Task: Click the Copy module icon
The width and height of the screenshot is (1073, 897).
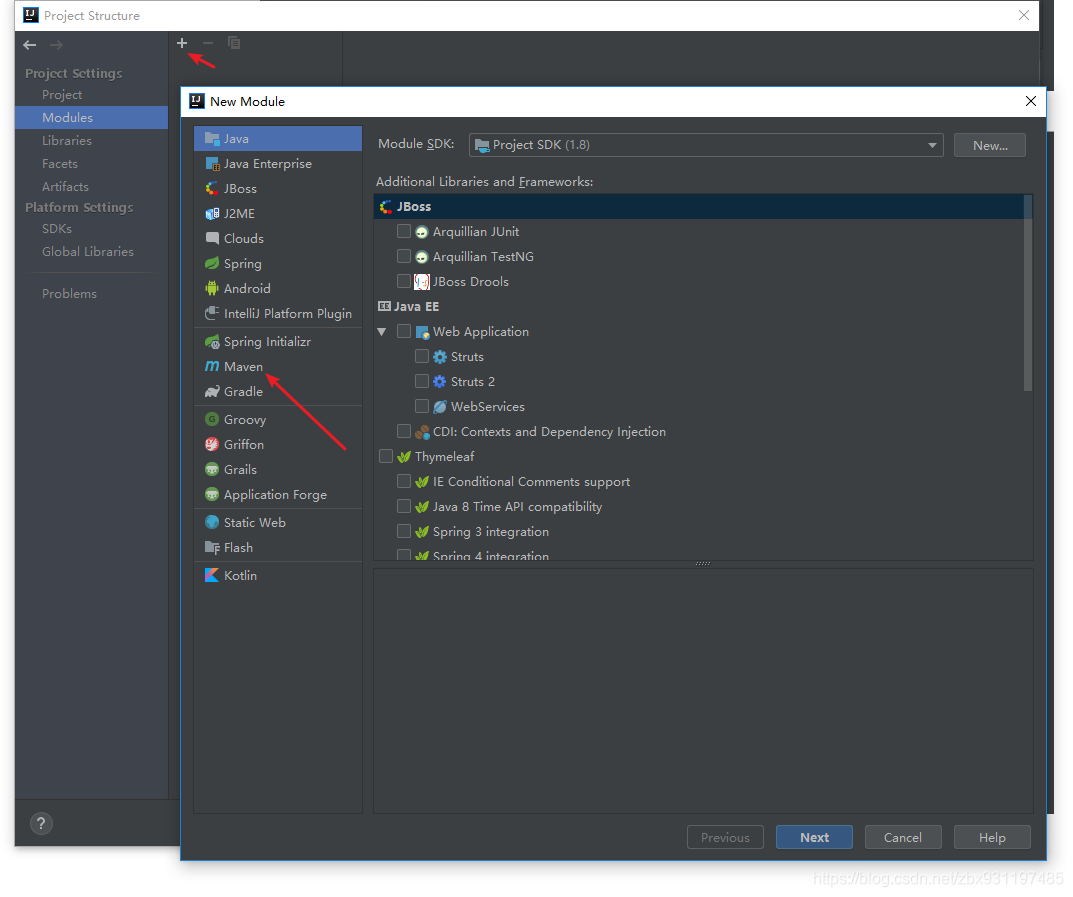Action: pyautogui.click(x=234, y=43)
